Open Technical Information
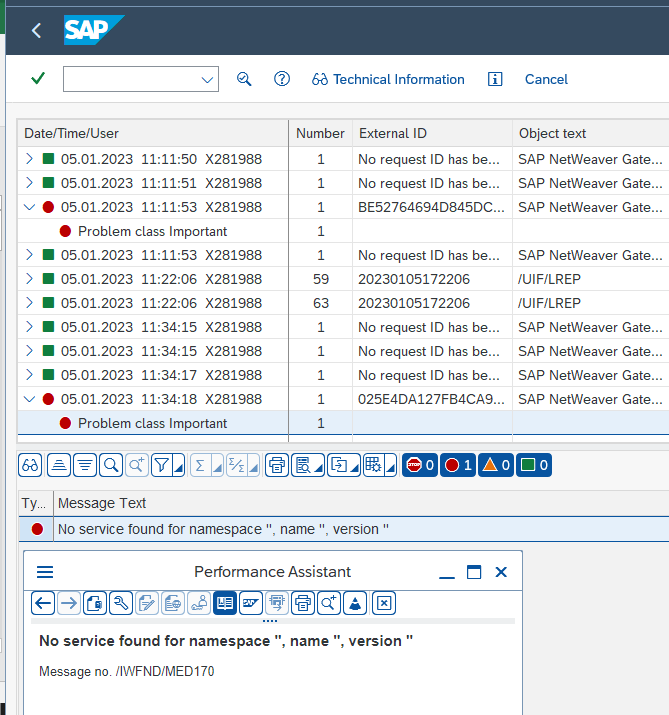This screenshot has width=669, height=715. point(388,79)
